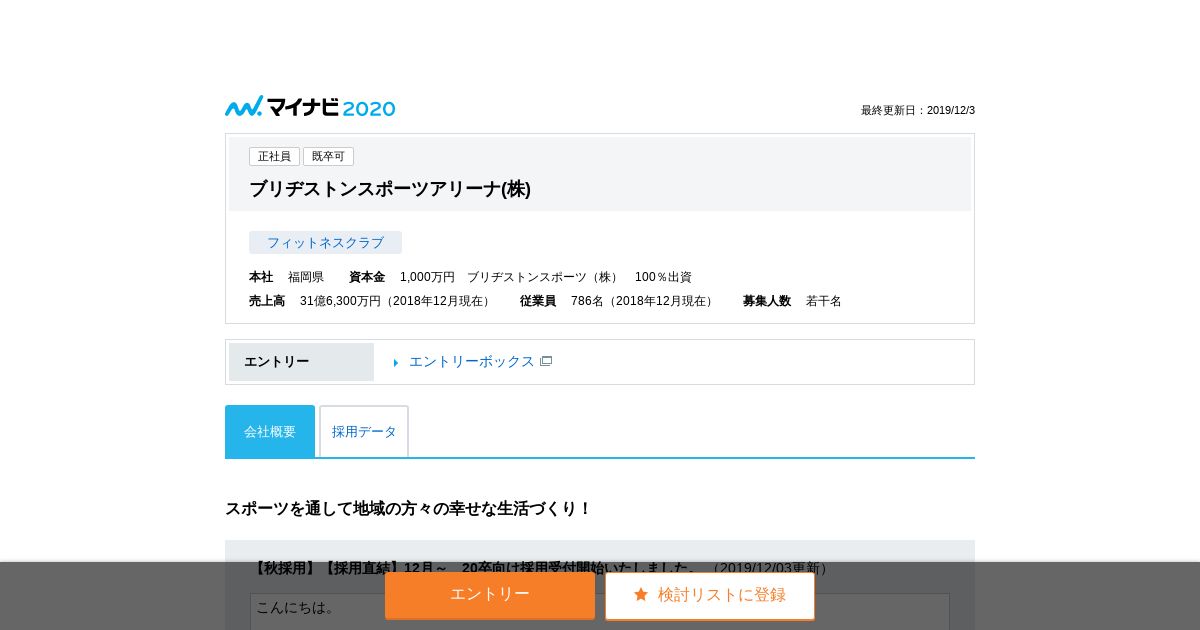Screen dimensions: 1200x630
Task: Open the エントリーボックス link
Action: click(472, 361)
